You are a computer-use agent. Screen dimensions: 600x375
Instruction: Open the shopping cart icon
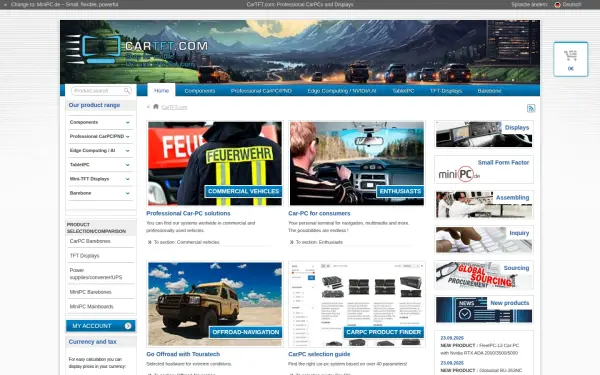[x=570, y=56]
